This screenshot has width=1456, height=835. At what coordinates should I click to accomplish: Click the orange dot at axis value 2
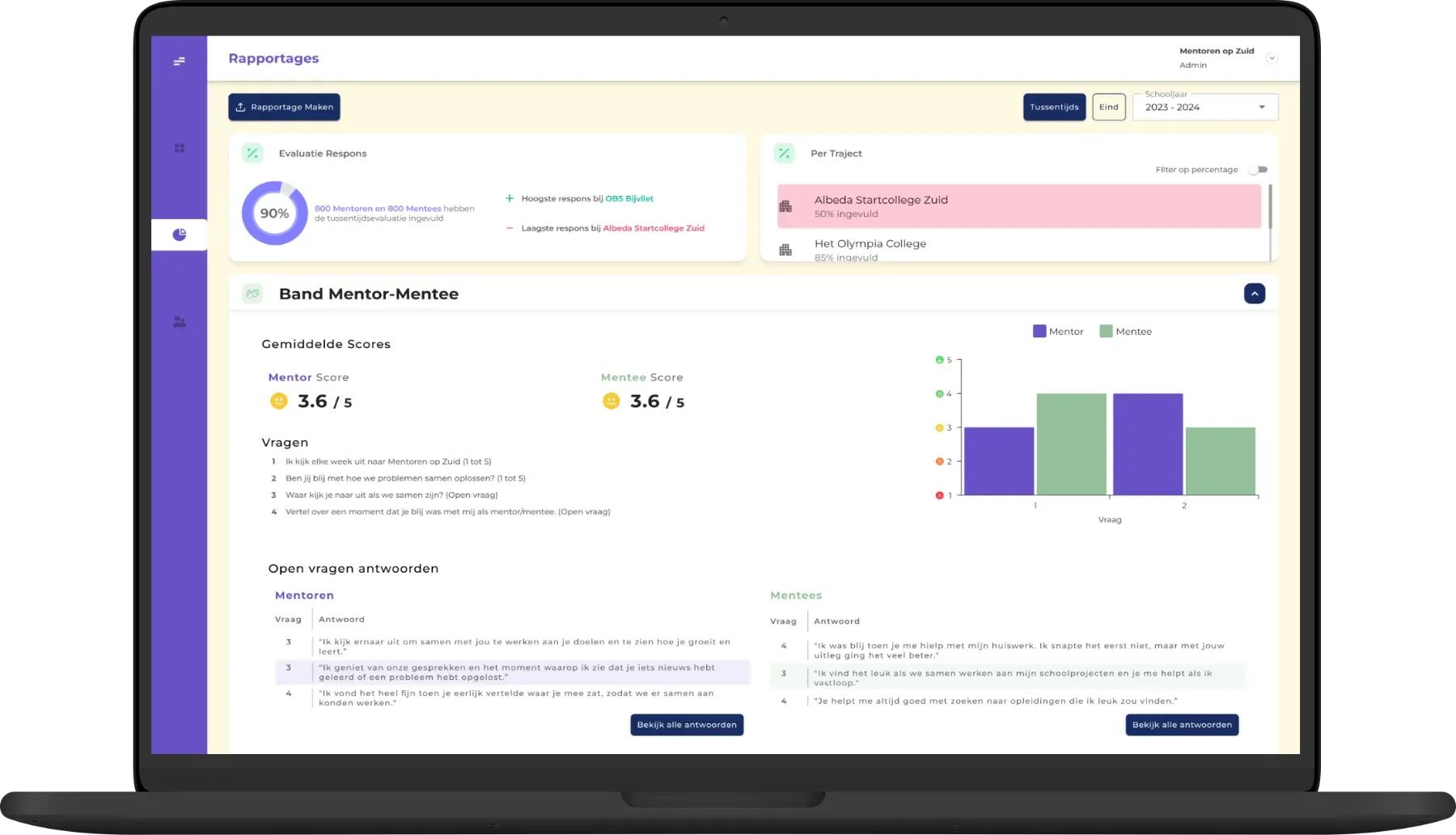(x=939, y=461)
